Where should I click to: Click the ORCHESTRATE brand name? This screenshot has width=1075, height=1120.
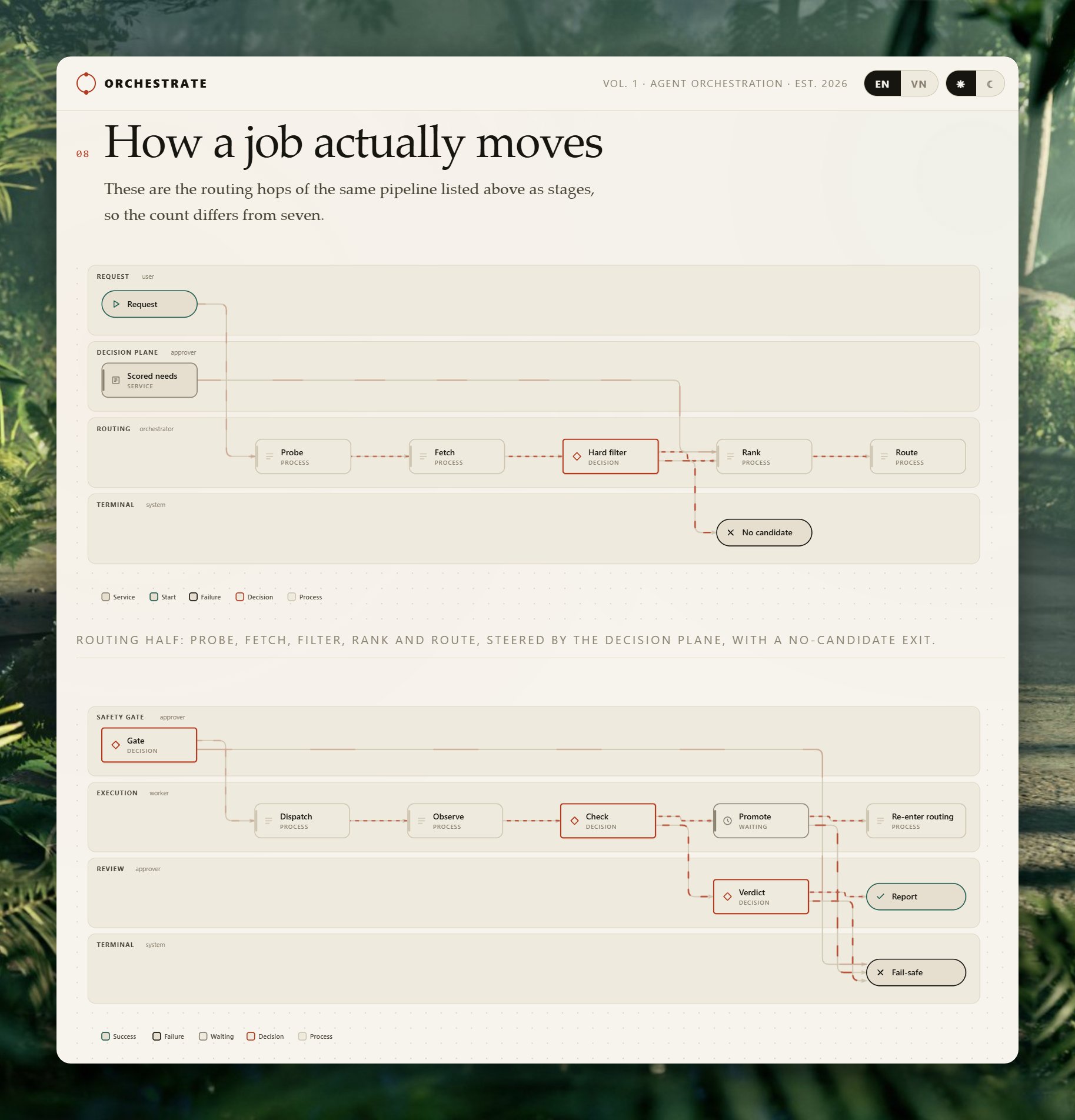155,84
